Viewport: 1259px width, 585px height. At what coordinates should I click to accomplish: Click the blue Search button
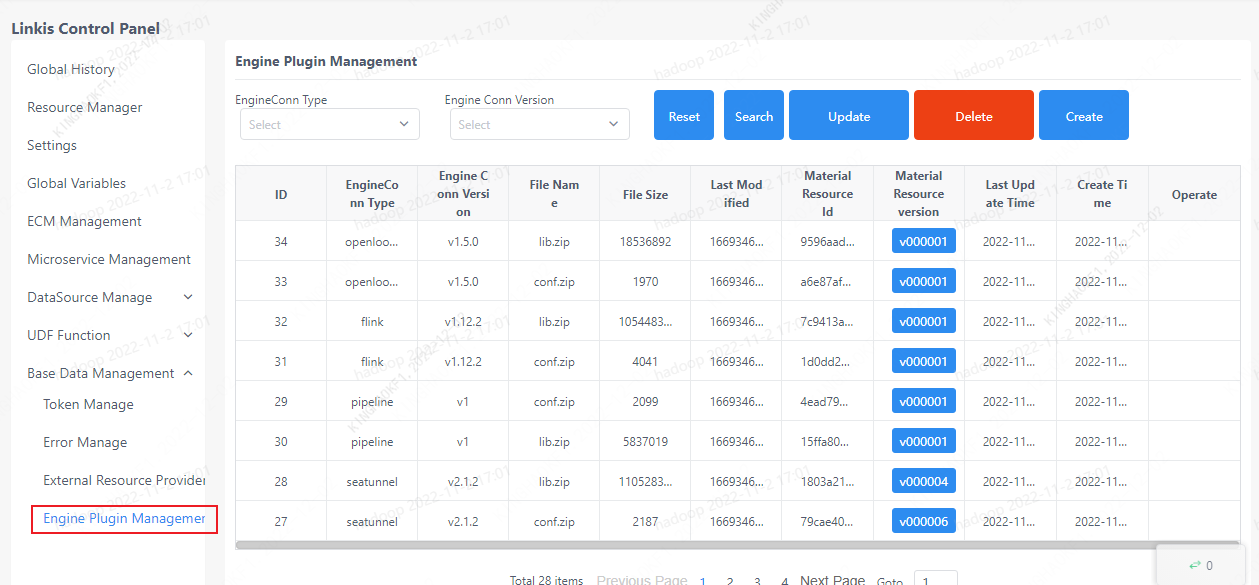[x=753, y=114]
